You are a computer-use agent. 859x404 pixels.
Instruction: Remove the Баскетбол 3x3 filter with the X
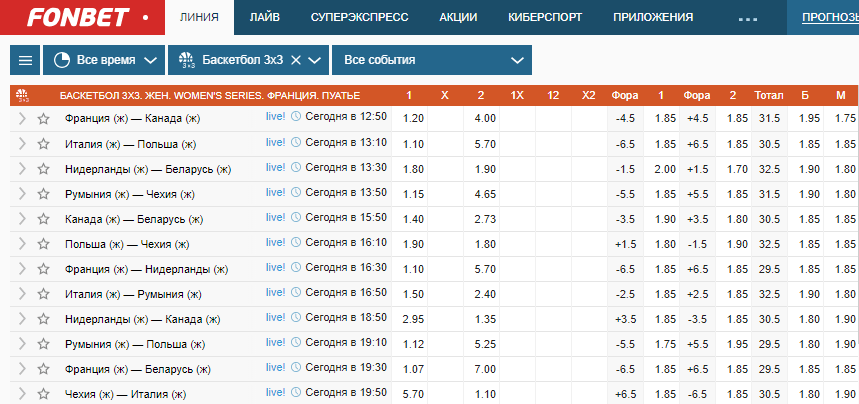296,60
